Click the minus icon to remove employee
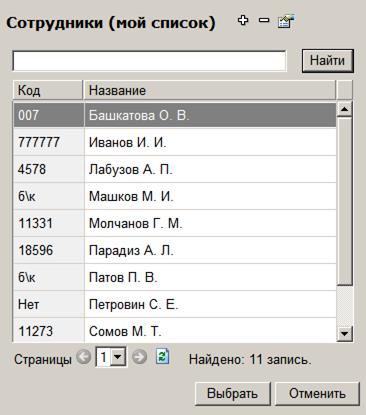The image size is (366, 415). tap(264, 21)
